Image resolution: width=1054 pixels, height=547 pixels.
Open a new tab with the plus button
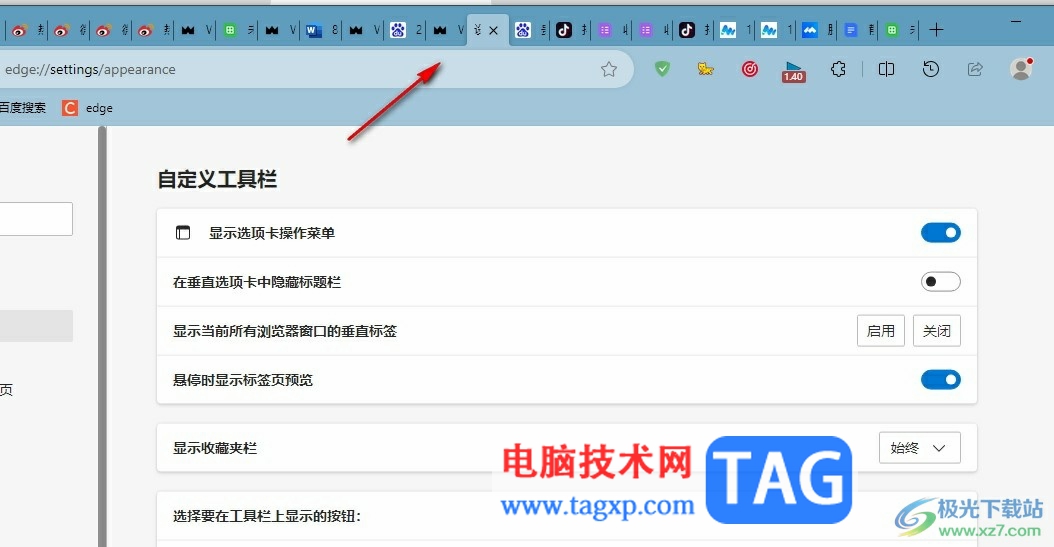pos(936,30)
